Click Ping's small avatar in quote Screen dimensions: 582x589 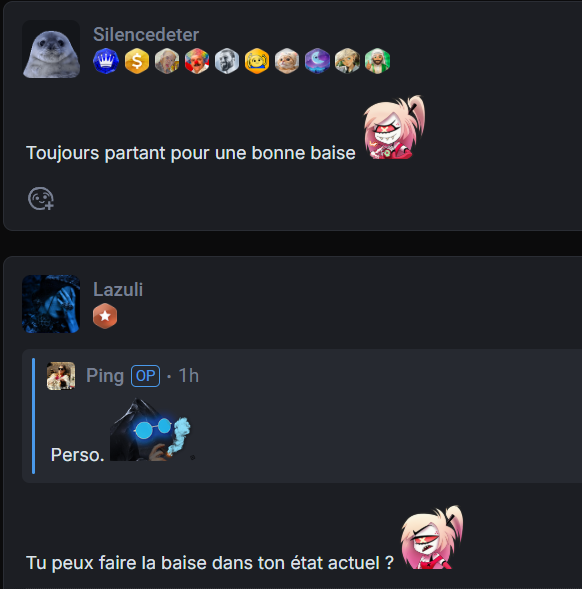(x=61, y=376)
